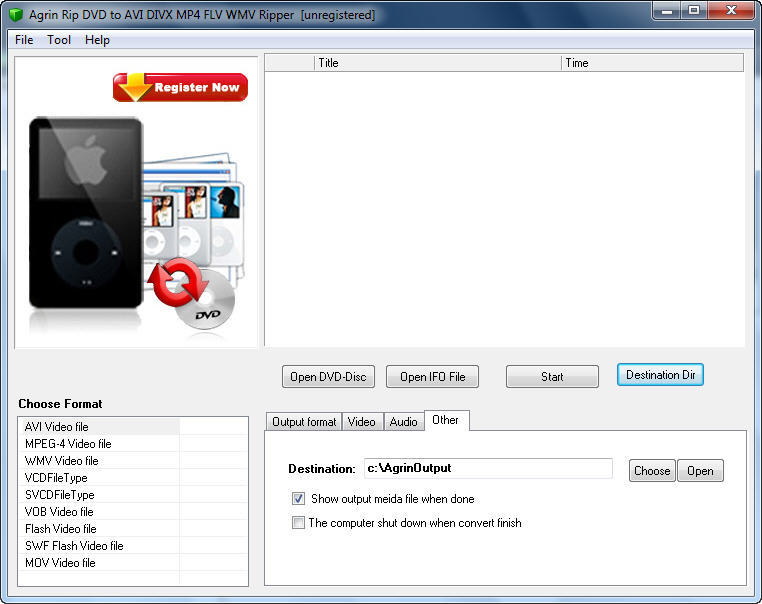The height and width of the screenshot is (604, 762).
Task: Click the Register Now banner button
Action: tap(181, 87)
